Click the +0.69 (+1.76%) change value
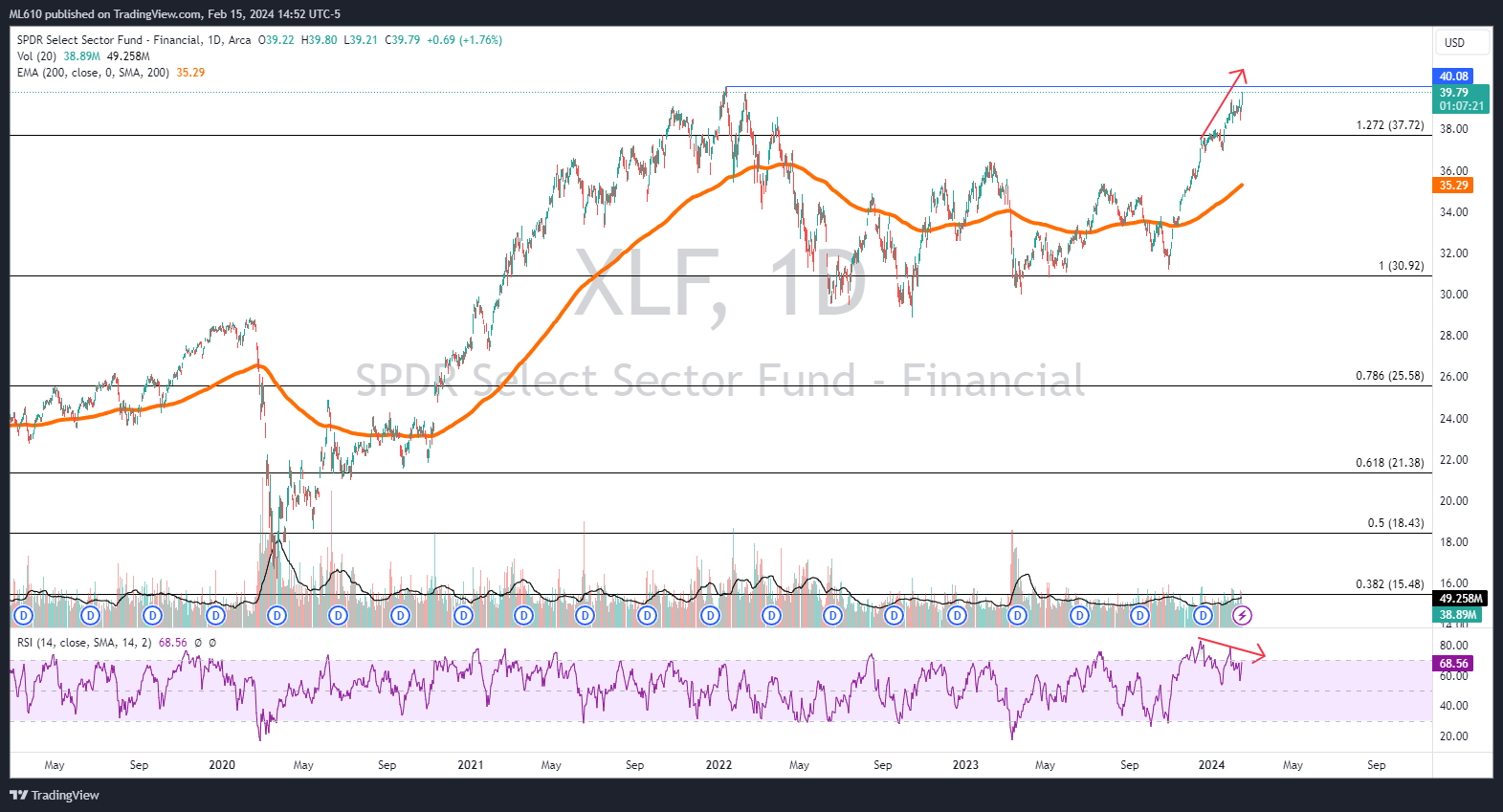The image size is (1503, 812). 464,40
